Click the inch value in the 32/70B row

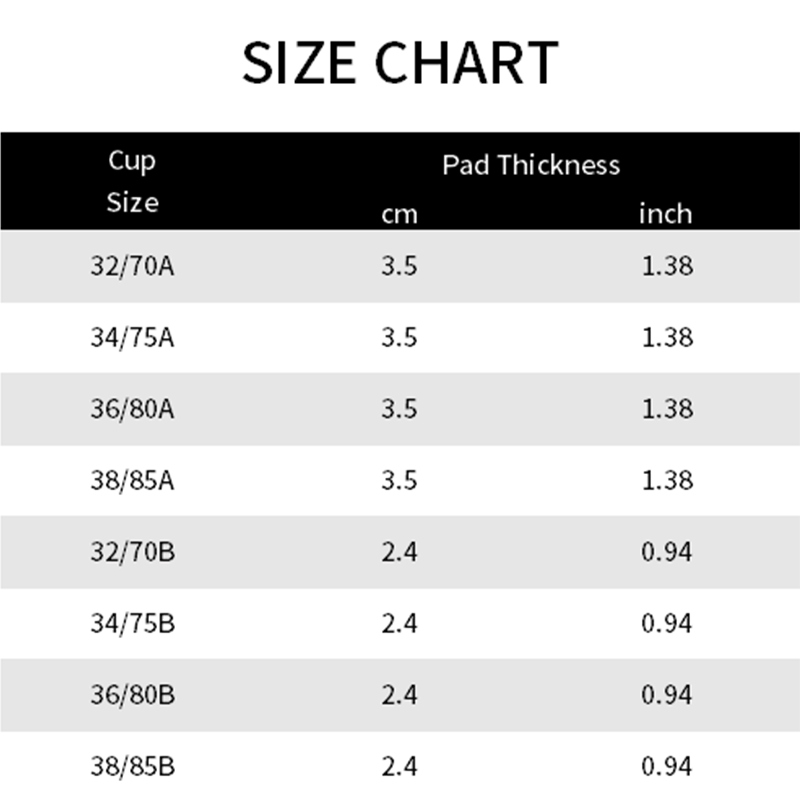click(x=666, y=552)
